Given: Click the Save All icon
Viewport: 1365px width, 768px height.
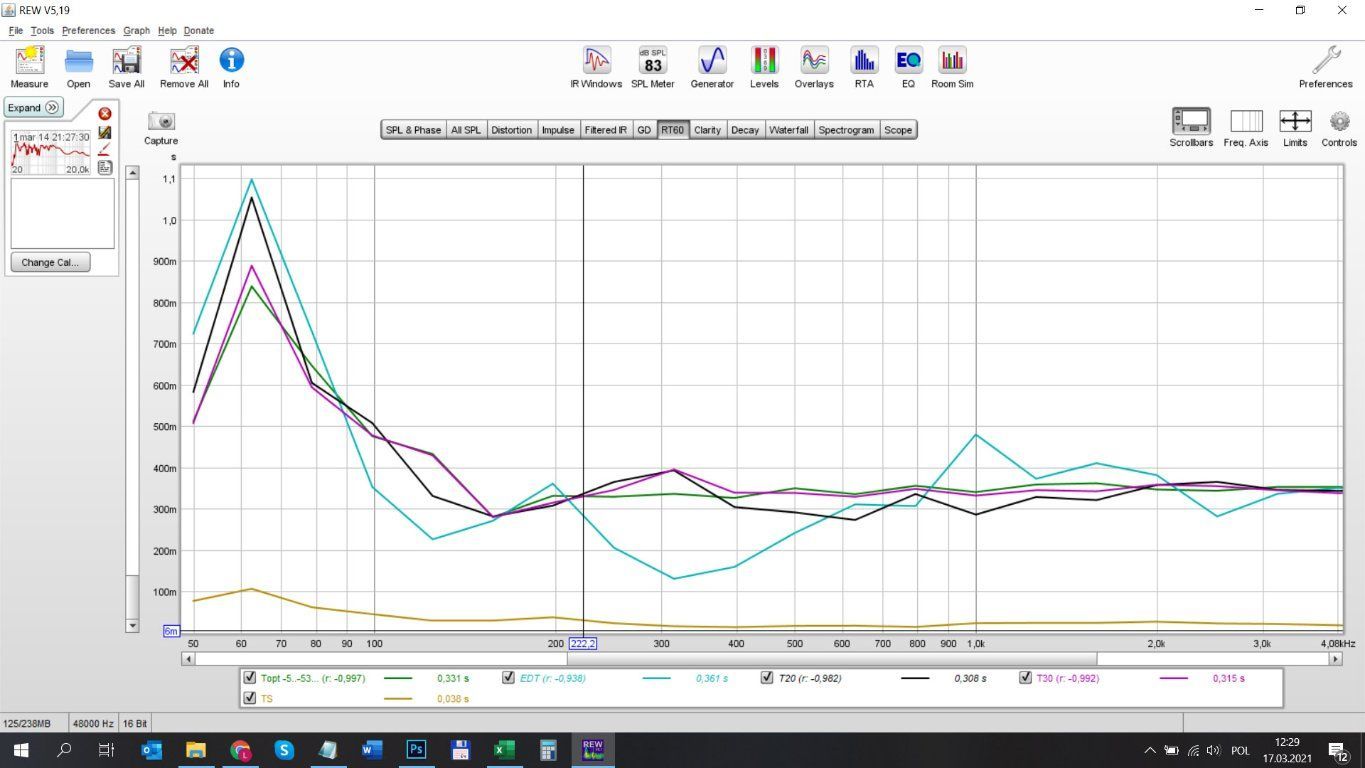Looking at the screenshot, I should pos(126,67).
